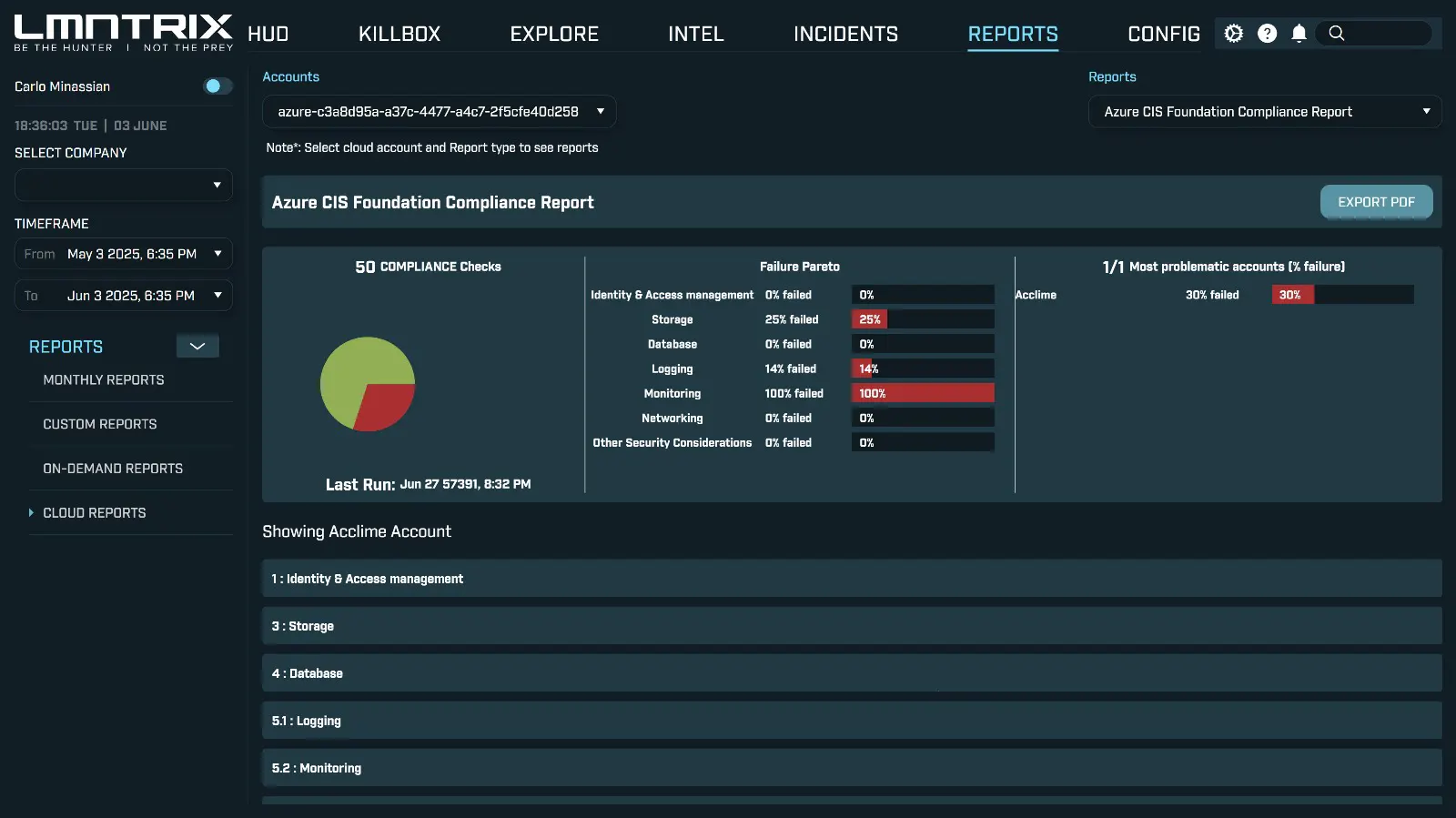Expand the 5.1 : Logging section
The height and width of the screenshot is (818, 1456).
pyautogui.click(x=852, y=721)
